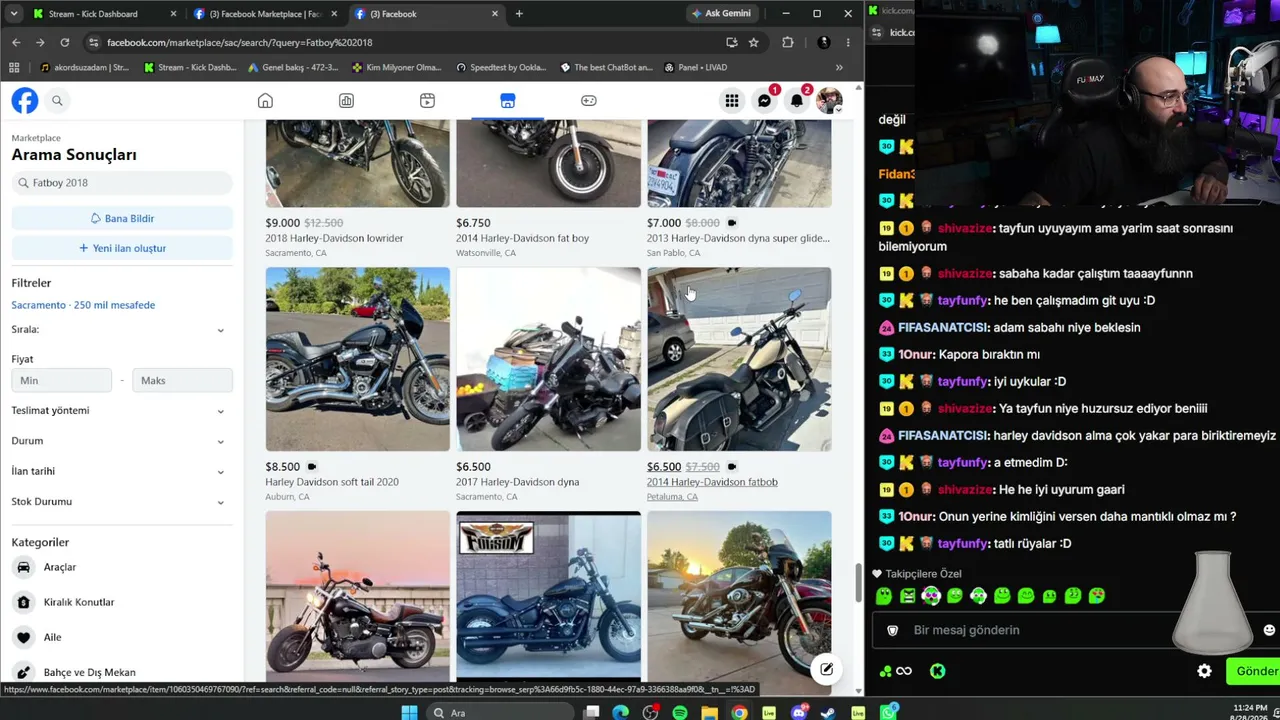Open the akordsuzadam bookmark
The width and height of the screenshot is (1280, 720).
pos(85,67)
